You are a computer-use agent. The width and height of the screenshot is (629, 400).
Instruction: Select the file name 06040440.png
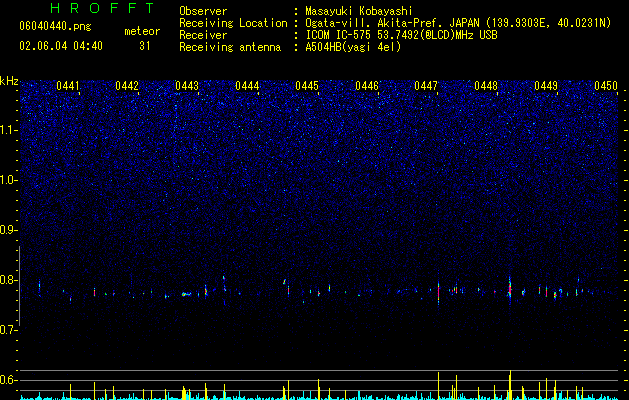(x=55, y=26)
